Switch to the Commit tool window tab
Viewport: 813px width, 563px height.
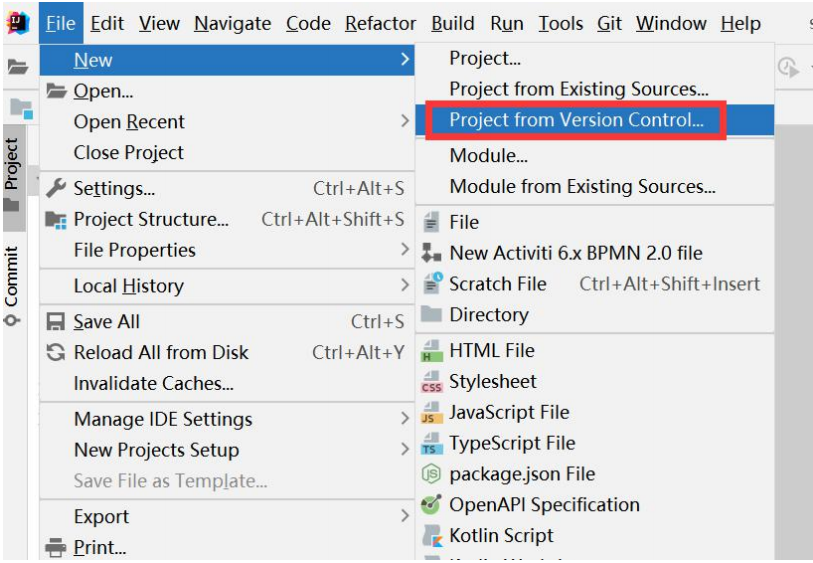click(12, 286)
